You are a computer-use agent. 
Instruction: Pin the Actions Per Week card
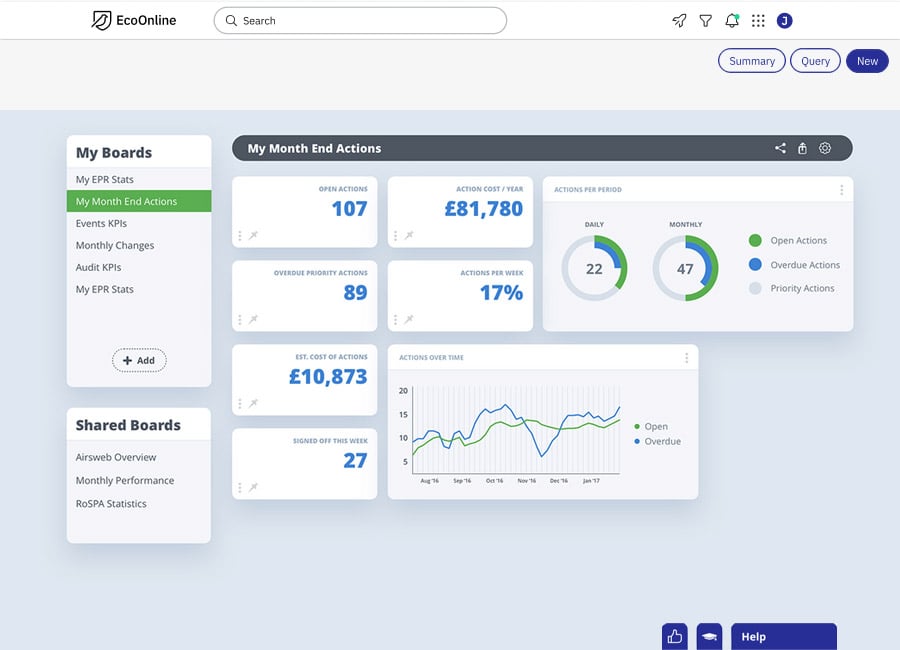(409, 319)
